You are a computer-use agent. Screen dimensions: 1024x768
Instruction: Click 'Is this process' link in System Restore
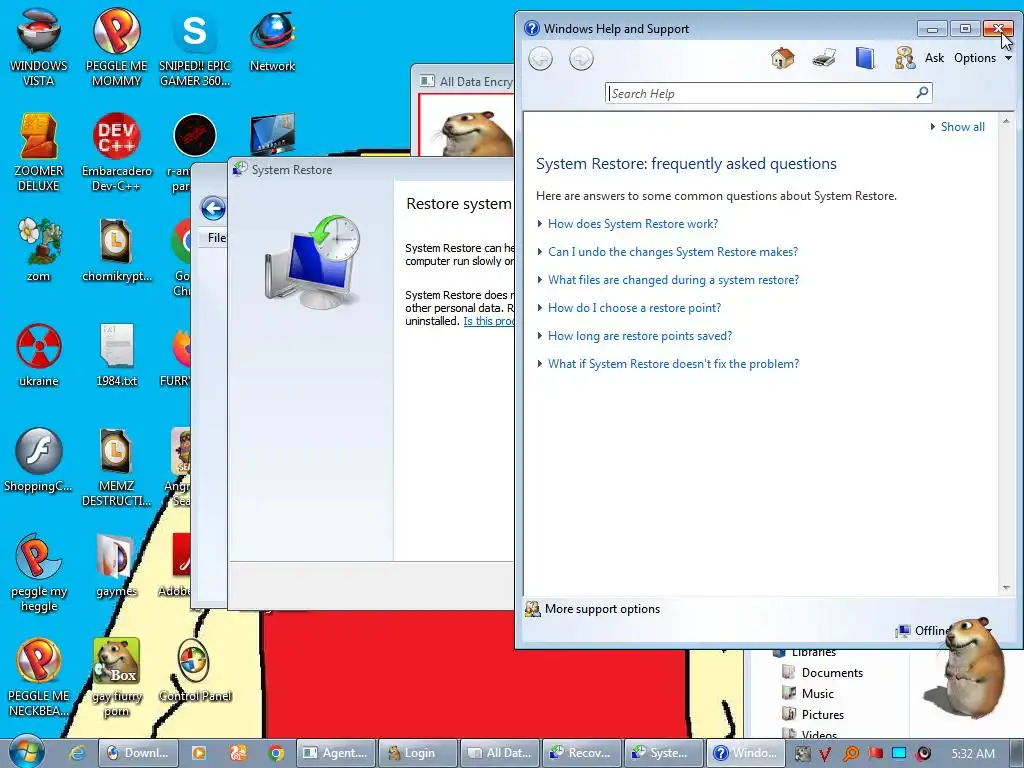point(489,321)
